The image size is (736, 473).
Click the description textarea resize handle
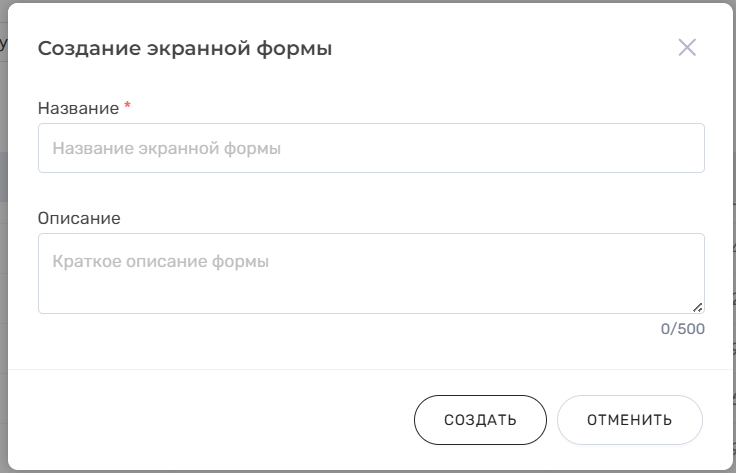point(697,306)
